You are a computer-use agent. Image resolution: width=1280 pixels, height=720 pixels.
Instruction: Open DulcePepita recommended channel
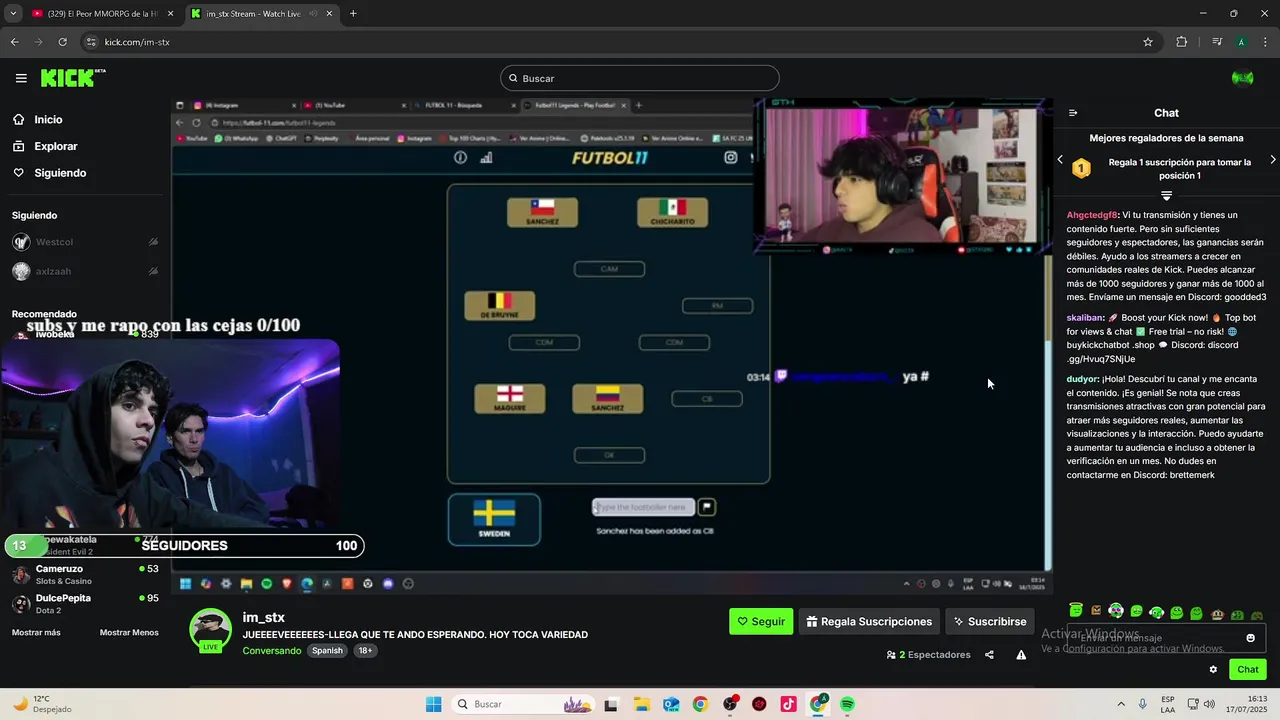point(85,604)
